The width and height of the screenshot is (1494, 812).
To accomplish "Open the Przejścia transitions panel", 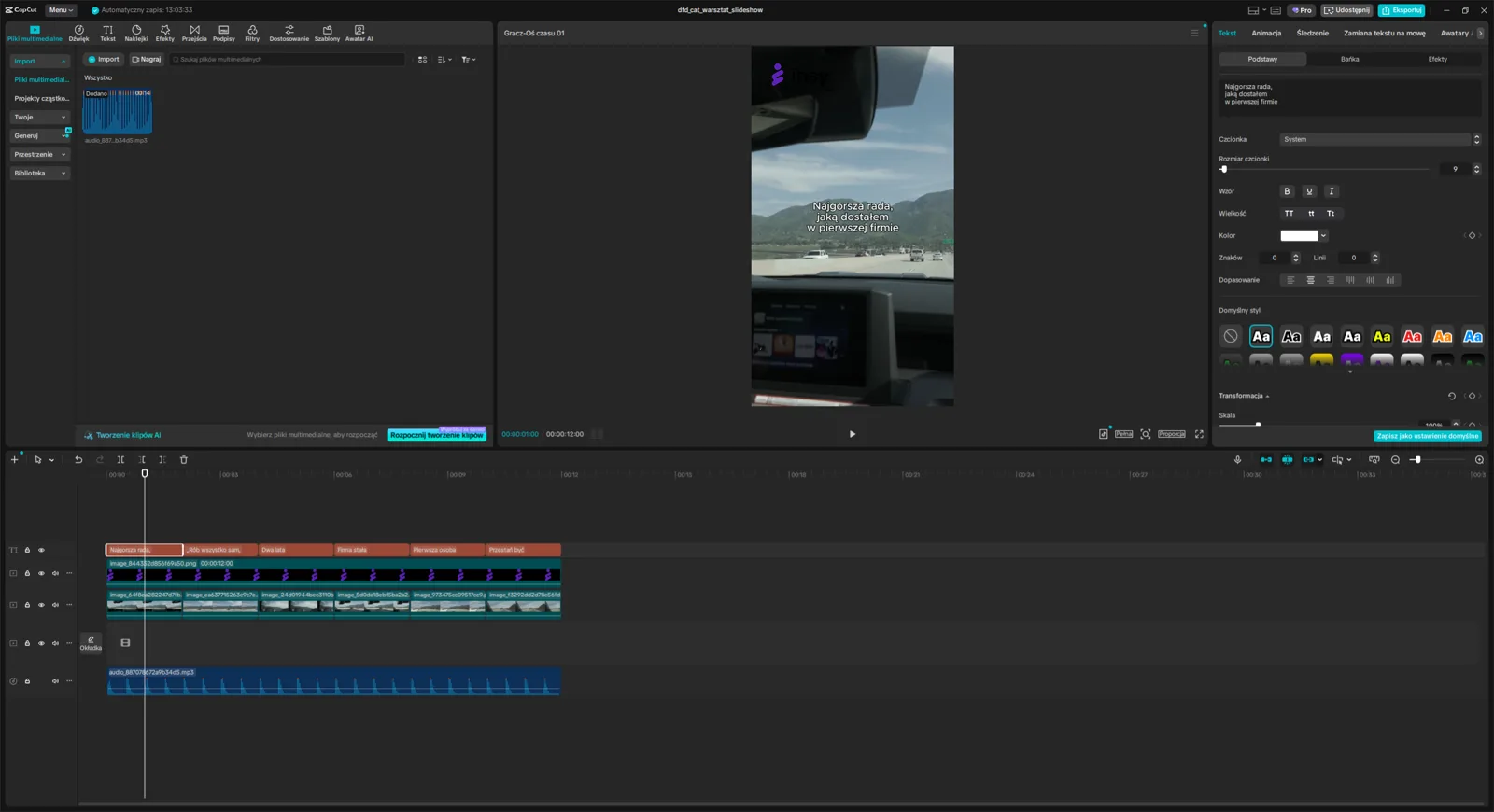I will pyautogui.click(x=194, y=34).
